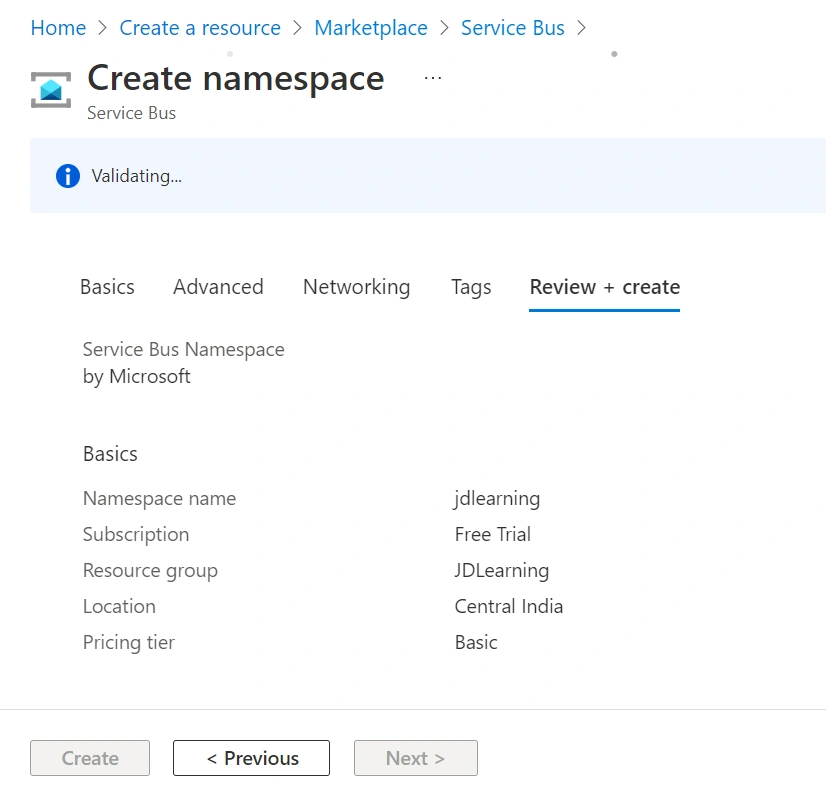Click the Basics section heading

pyautogui.click(x=110, y=454)
